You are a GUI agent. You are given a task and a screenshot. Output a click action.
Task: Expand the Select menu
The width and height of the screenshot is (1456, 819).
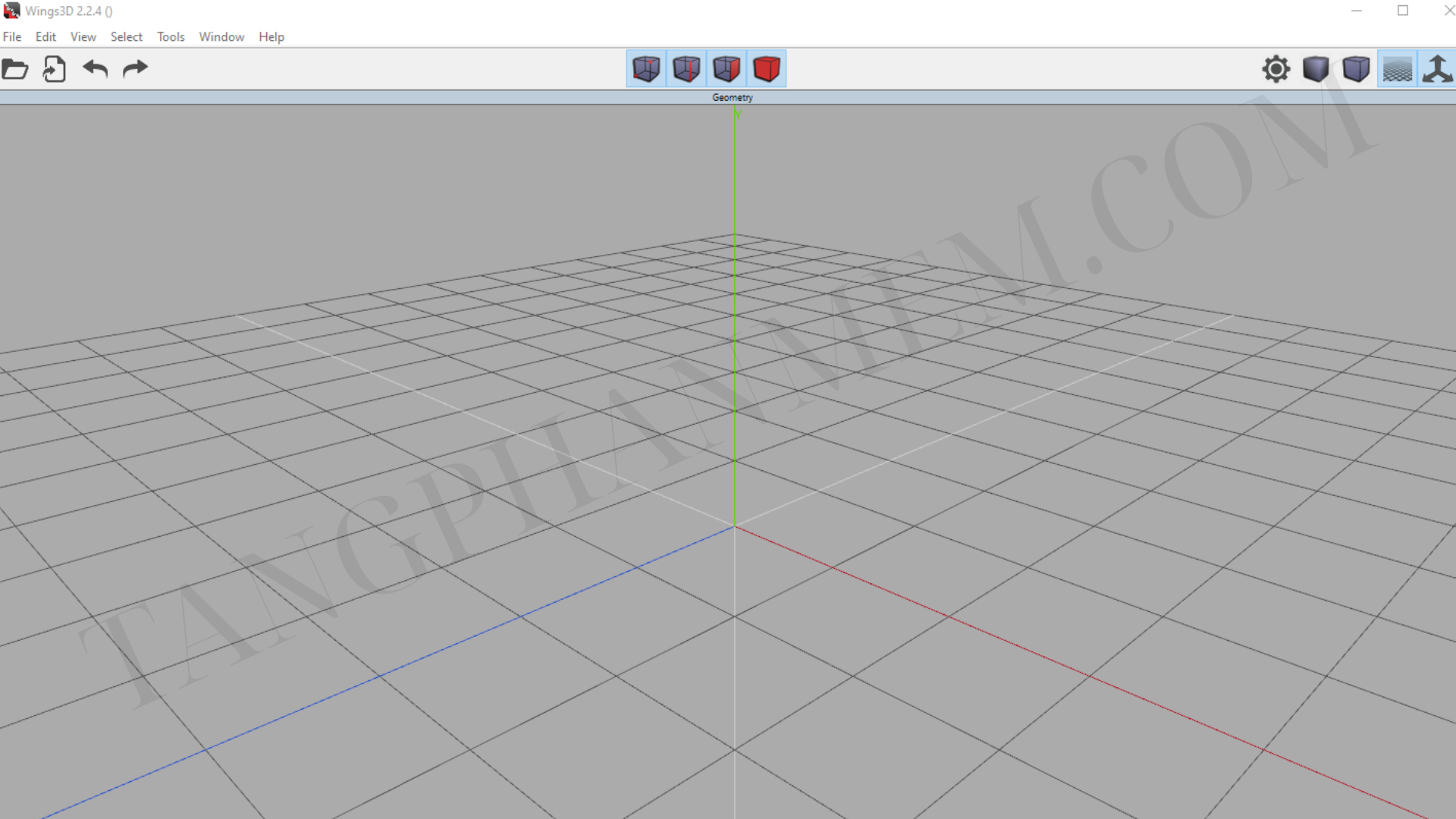(x=126, y=36)
